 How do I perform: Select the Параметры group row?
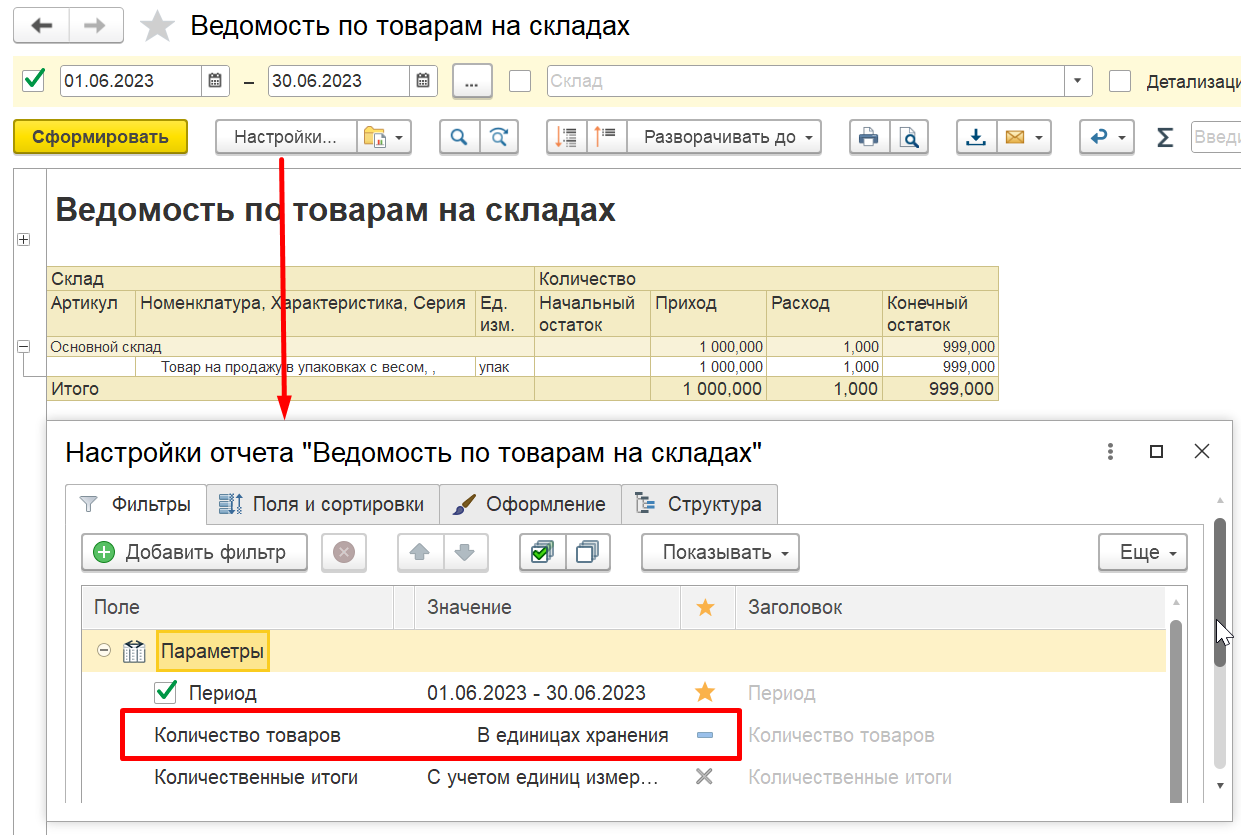point(624,651)
